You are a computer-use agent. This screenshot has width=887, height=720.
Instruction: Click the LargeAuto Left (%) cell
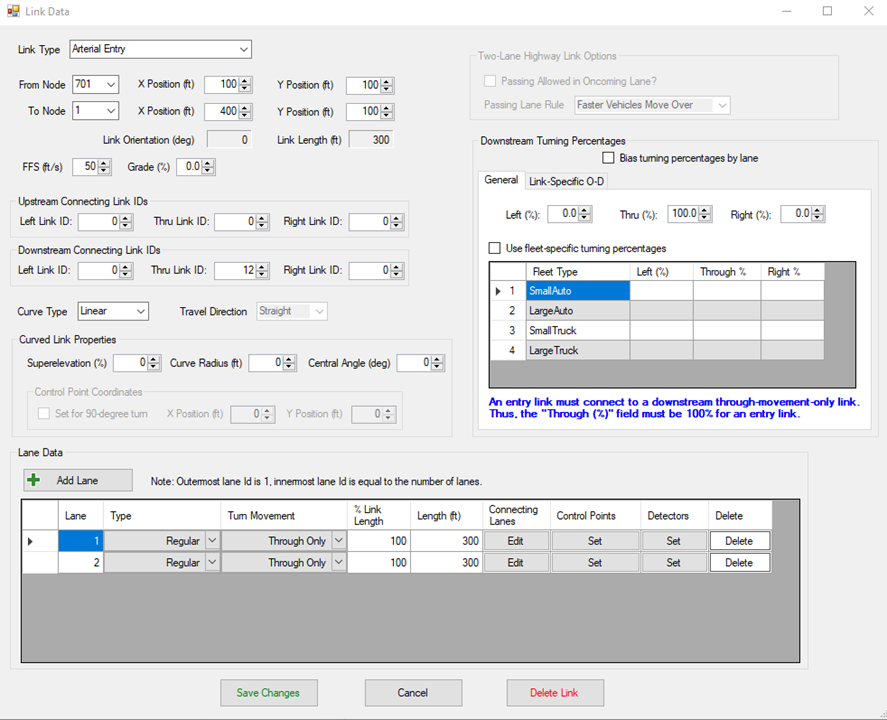tap(661, 311)
